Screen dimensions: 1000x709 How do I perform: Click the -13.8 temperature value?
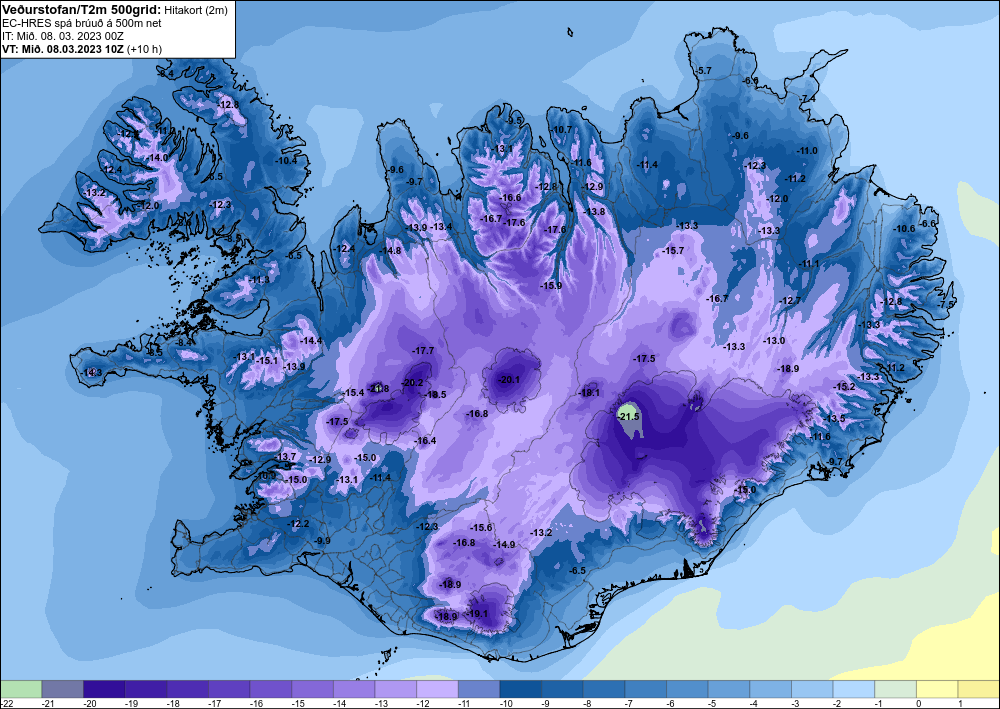594,212
